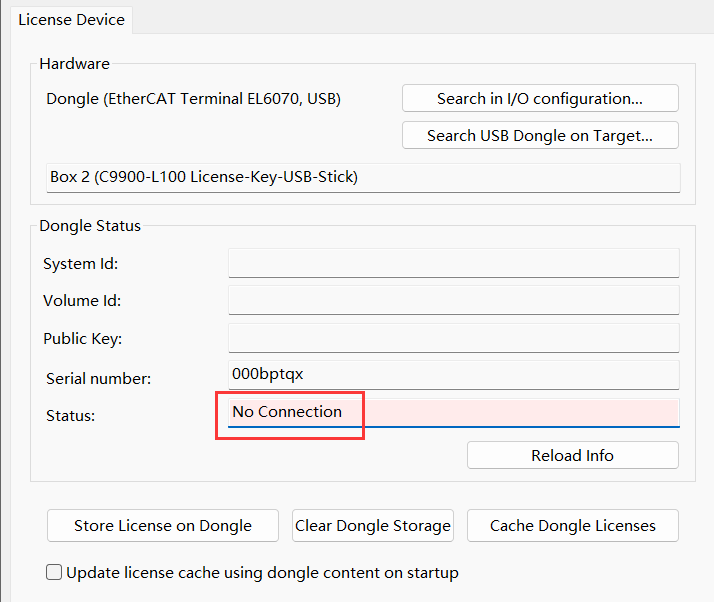This screenshot has height=602, width=714.
Task: Click the empty Volume Id field
Action: (x=454, y=300)
